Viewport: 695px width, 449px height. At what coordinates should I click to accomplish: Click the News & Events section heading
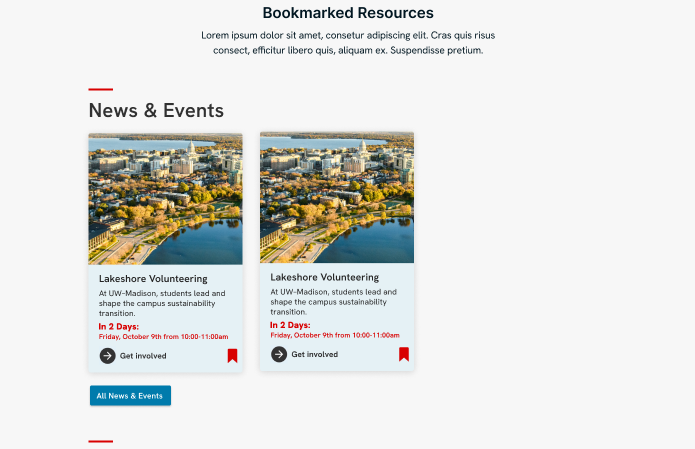coord(156,110)
